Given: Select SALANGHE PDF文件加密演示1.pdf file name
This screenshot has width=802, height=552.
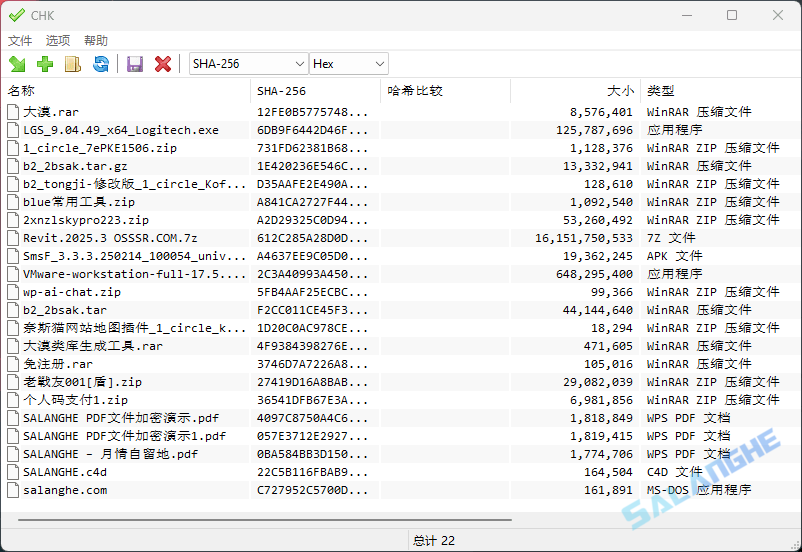Looking at the screenshot, I should coord(124,436).
